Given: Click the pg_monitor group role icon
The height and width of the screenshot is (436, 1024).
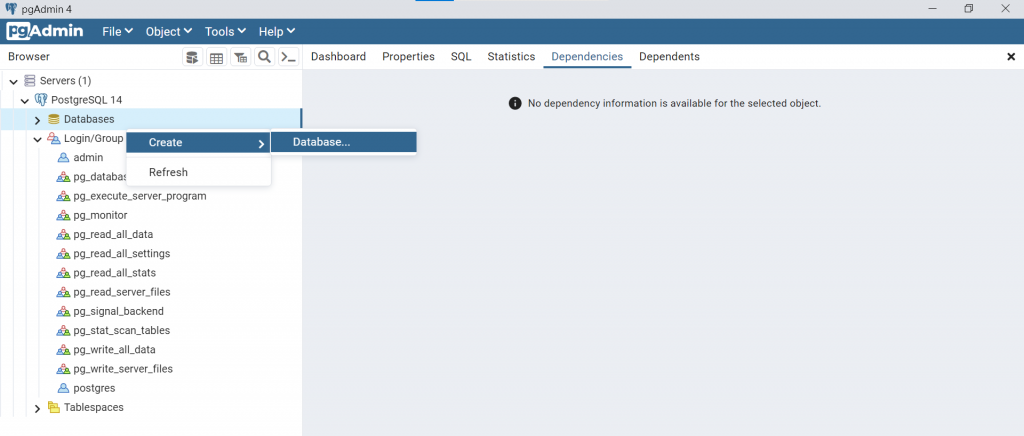Looking at the screenshot, I should 63,215.
